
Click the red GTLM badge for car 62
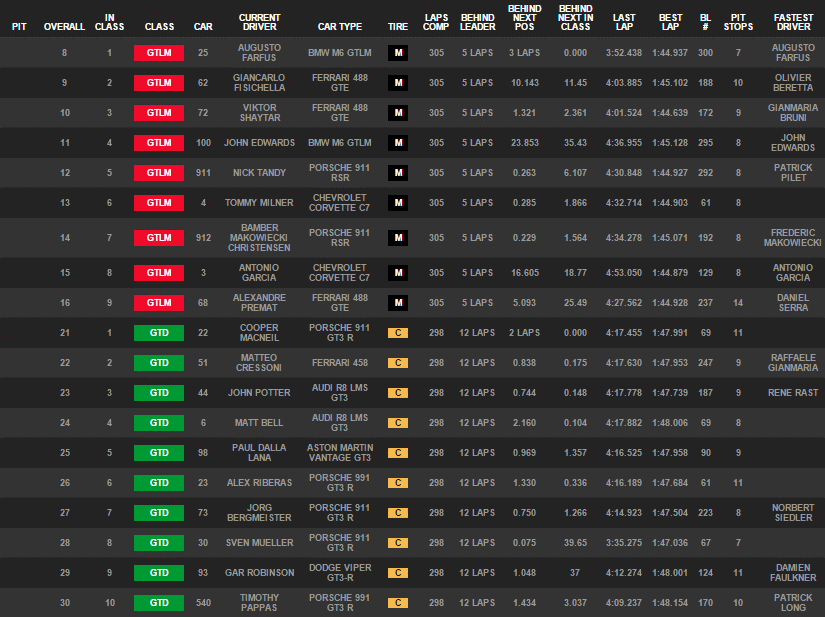tap(158, 83)
